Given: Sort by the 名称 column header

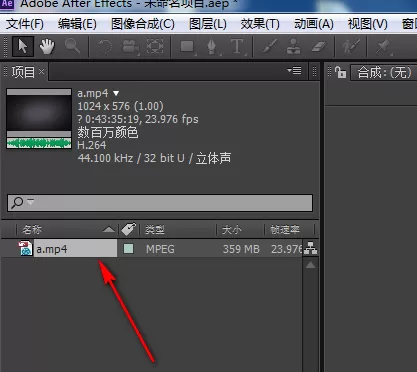Looking at the screenshot, I should pyautogui.click(x=32, y=229).
